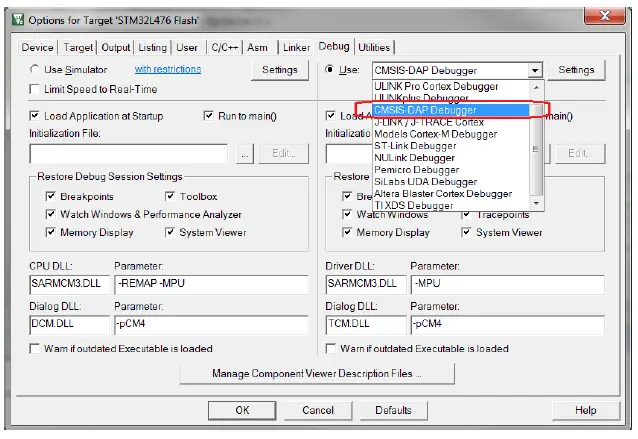The width and height of the screenshot is (638, 439).
Task: Toggle Watch Windows & Performance Analyzer checkbox
Action: tap(50, 214)
